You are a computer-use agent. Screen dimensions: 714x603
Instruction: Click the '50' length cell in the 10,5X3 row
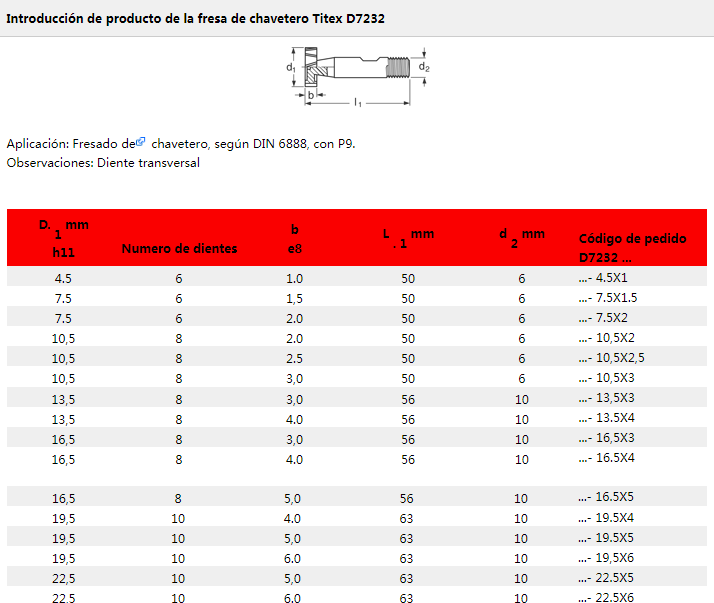tap(408, 379)
